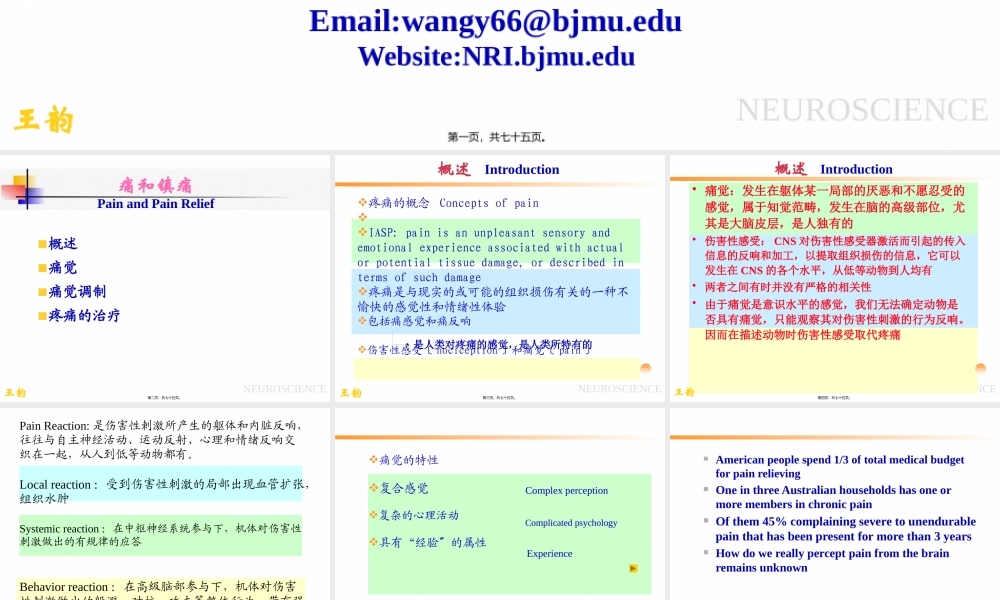This screenshot has width=1000, height=600.
Task: Click the 第一页，共七十五页 page indicator
Action: point(497,138)
